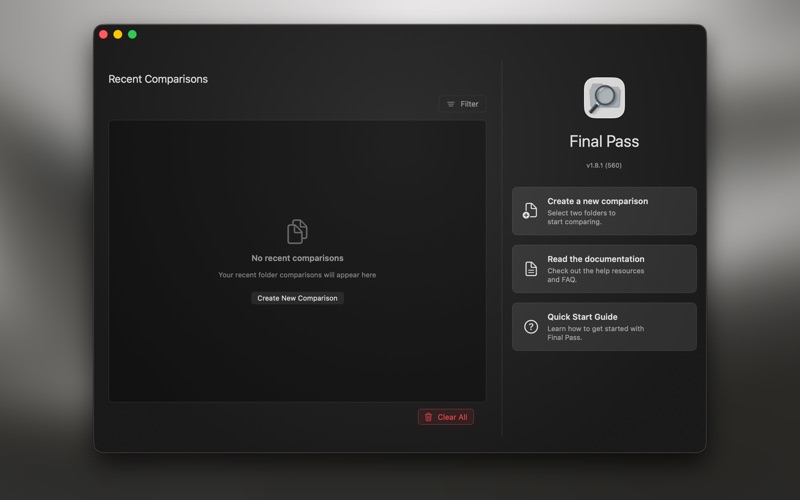Click the Final Pass title text

coord(604,141)
